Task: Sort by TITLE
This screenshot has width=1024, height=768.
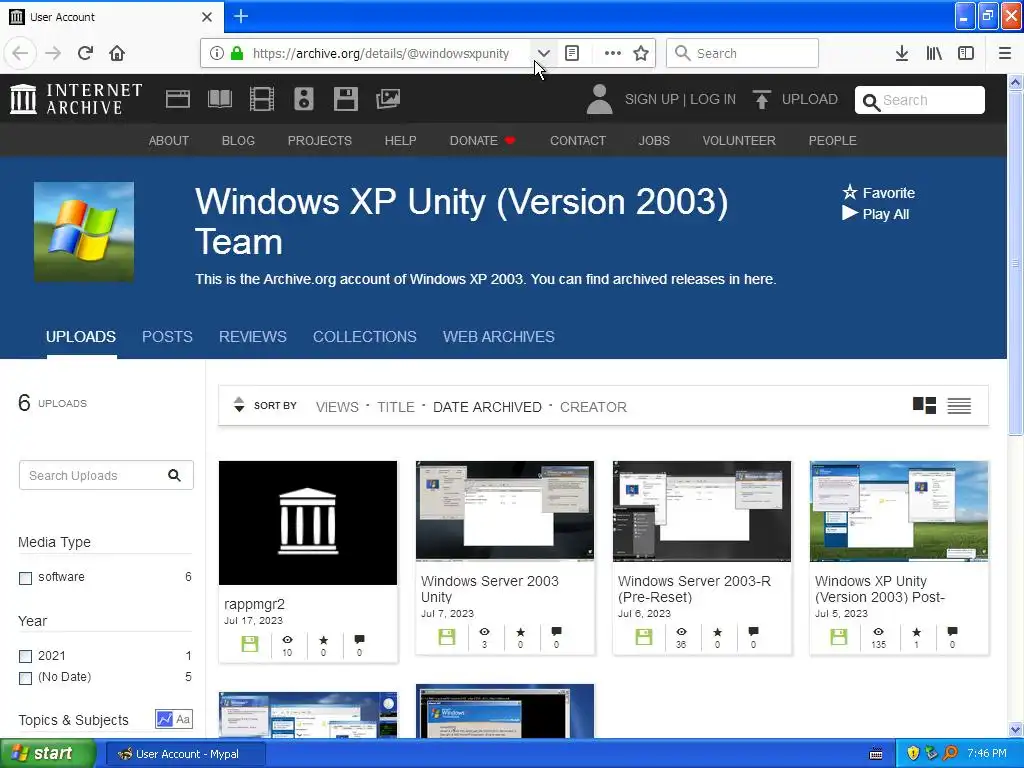Action: point(396,407)
